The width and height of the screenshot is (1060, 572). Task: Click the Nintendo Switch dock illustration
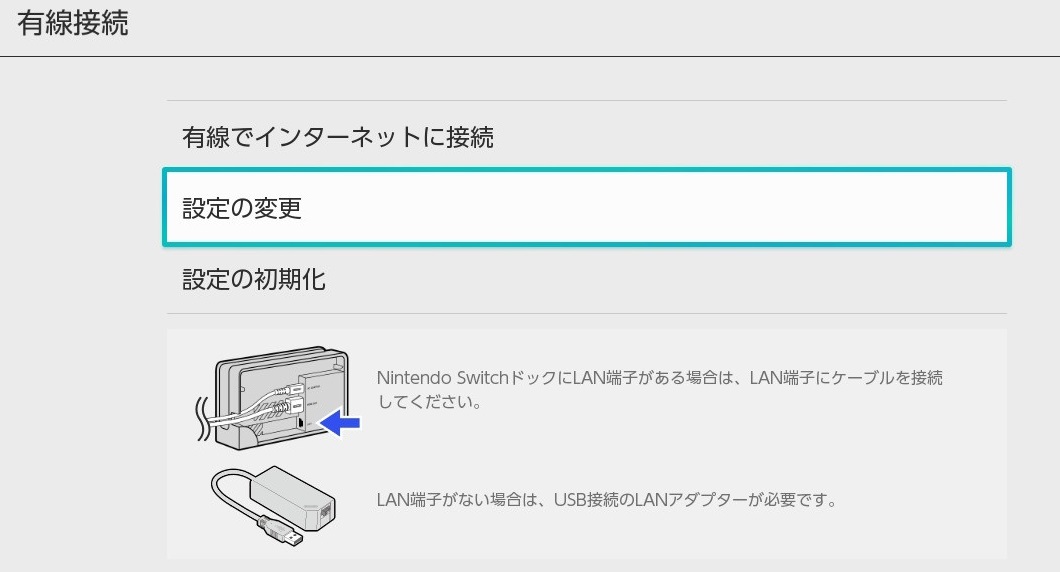[282, 398]
